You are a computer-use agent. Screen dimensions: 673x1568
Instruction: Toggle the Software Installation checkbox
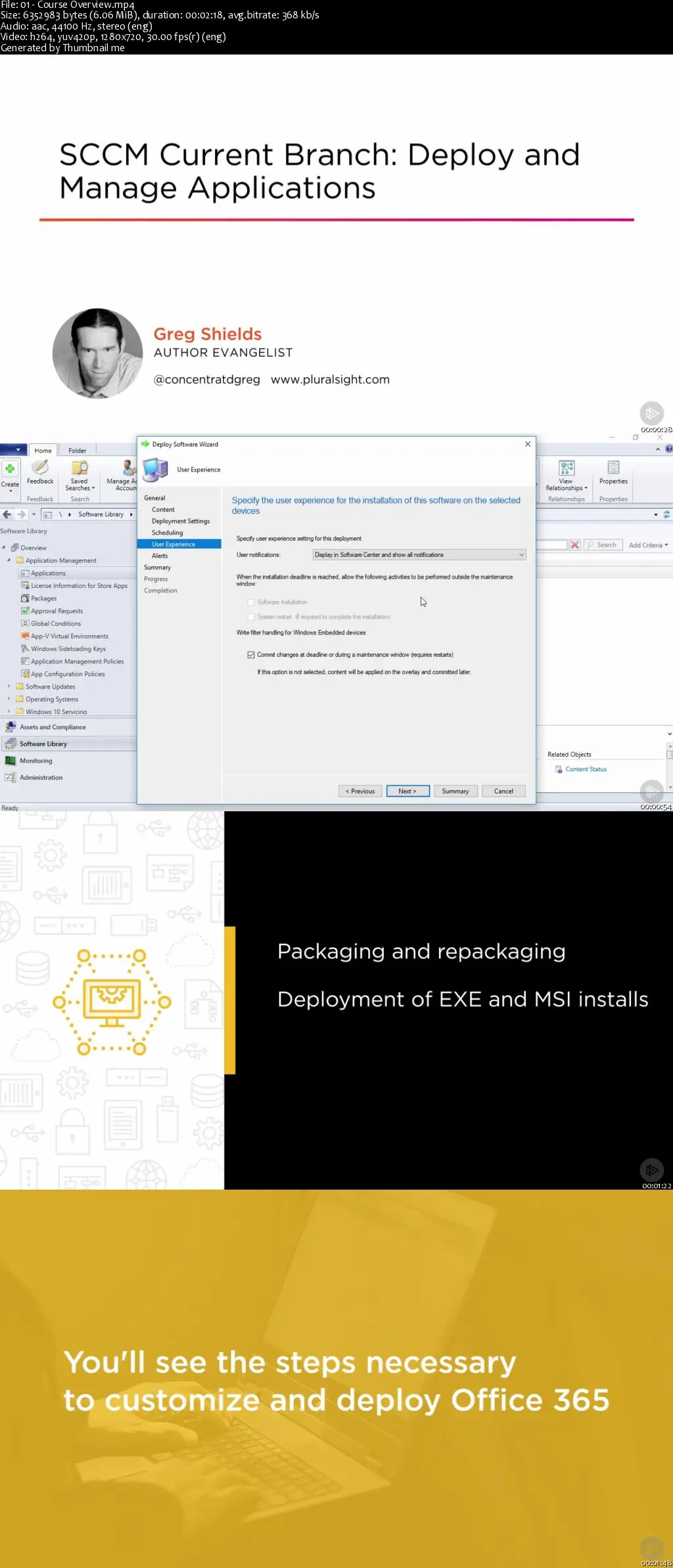click(251, 602)
